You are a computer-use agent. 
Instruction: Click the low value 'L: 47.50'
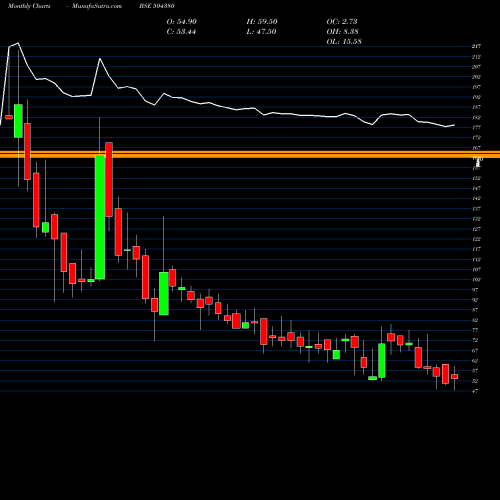(261, 32)
